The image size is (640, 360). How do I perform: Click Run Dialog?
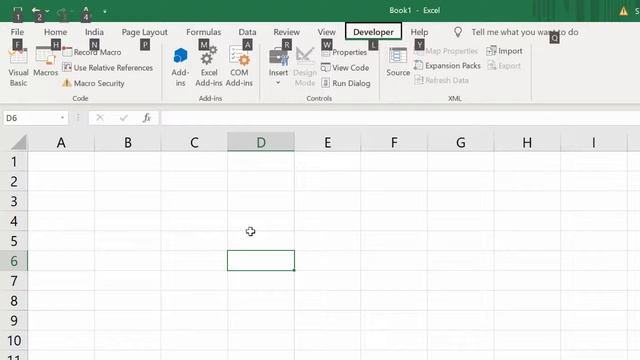(346, 83)
